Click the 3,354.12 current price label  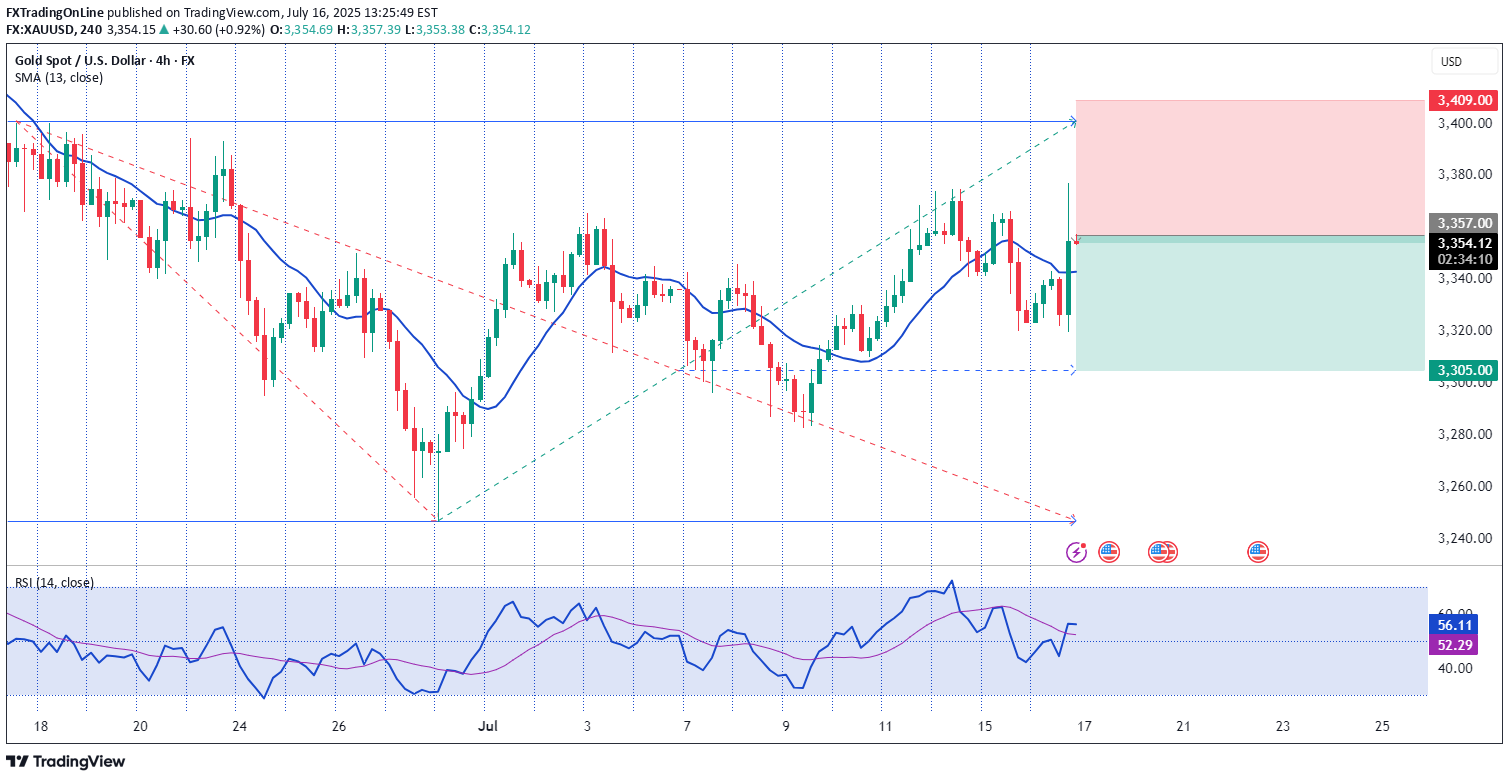click(x=1466, y=243)
